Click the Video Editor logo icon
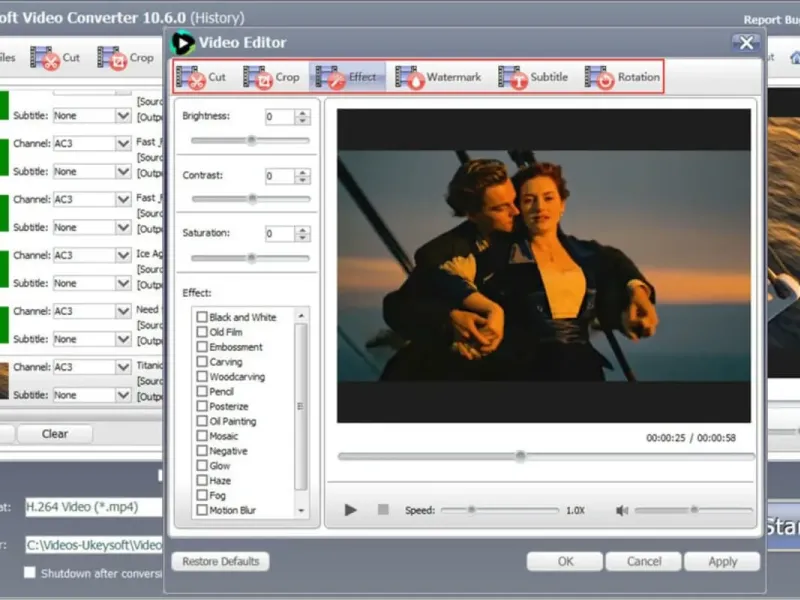Screen dimensions: 800x600 [182, 42]
